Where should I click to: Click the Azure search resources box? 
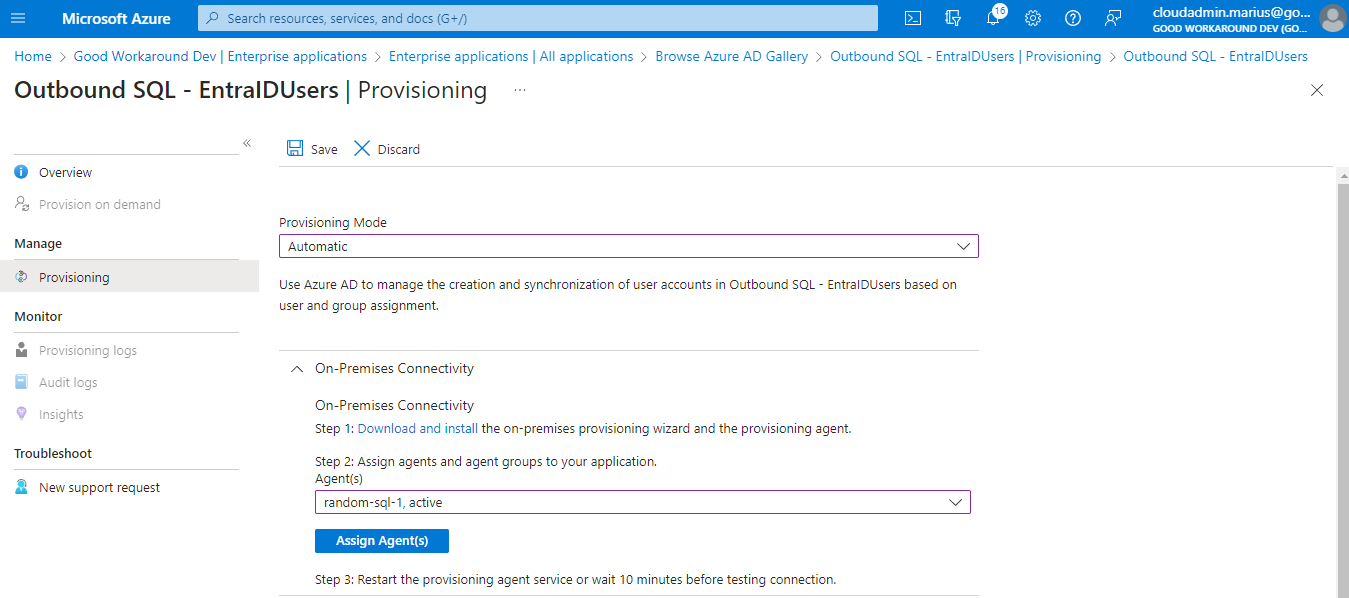[537, 18]
